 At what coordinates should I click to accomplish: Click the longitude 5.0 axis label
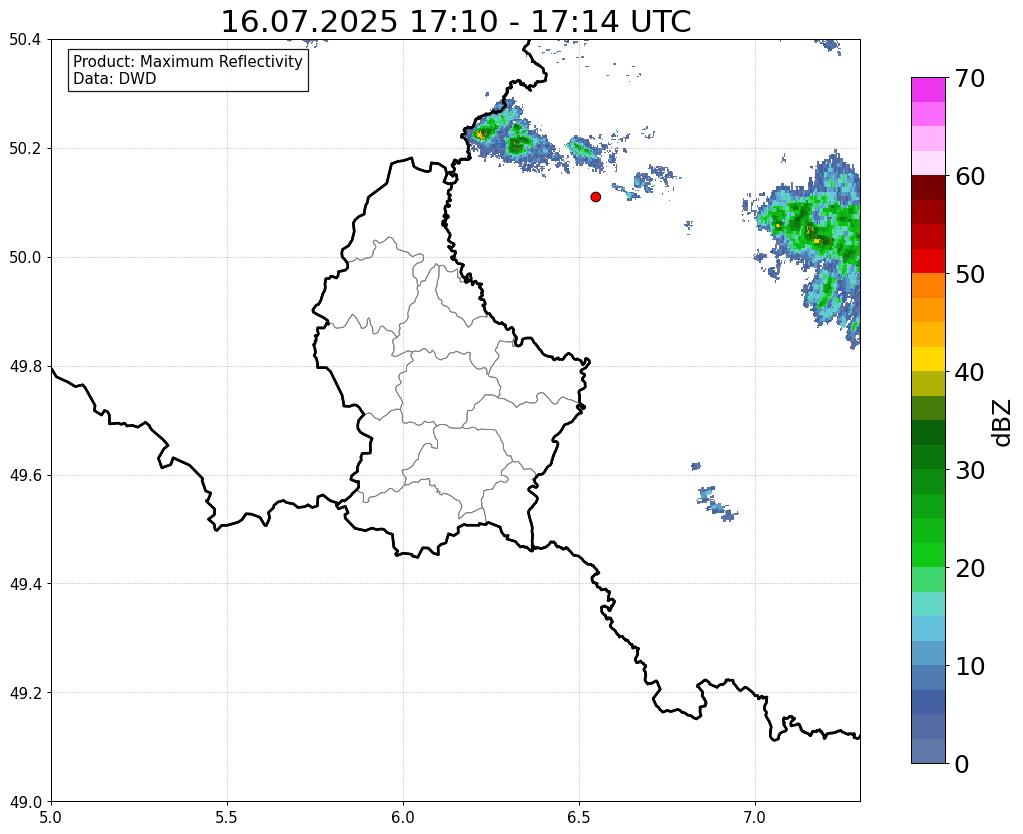point(51,817)
